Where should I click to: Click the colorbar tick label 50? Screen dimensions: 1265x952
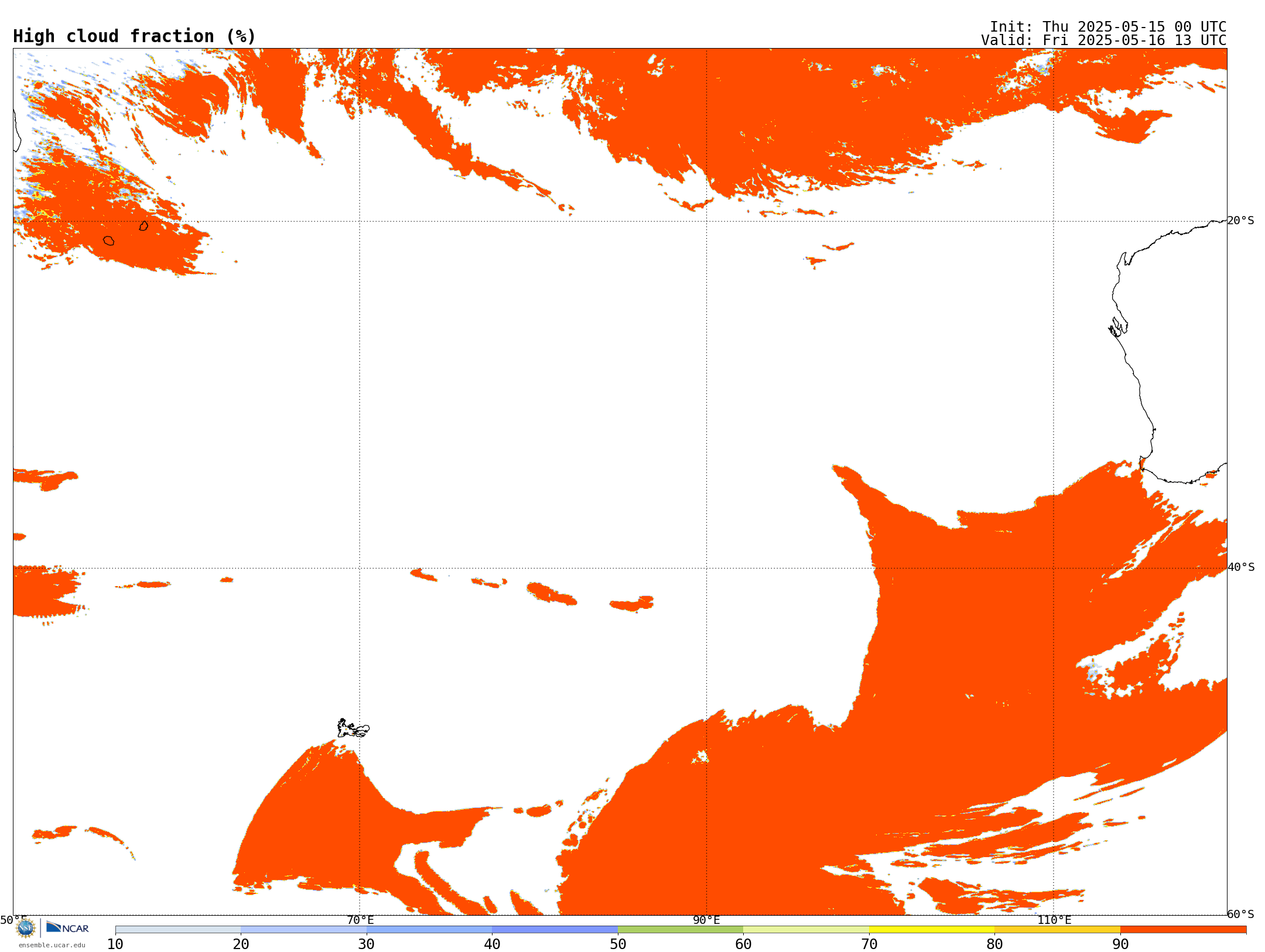click(618, 944)
